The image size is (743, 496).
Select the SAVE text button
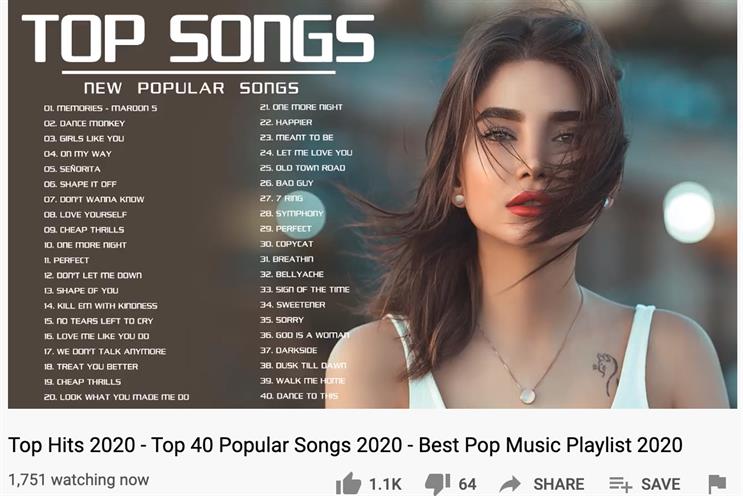point(661,484)
